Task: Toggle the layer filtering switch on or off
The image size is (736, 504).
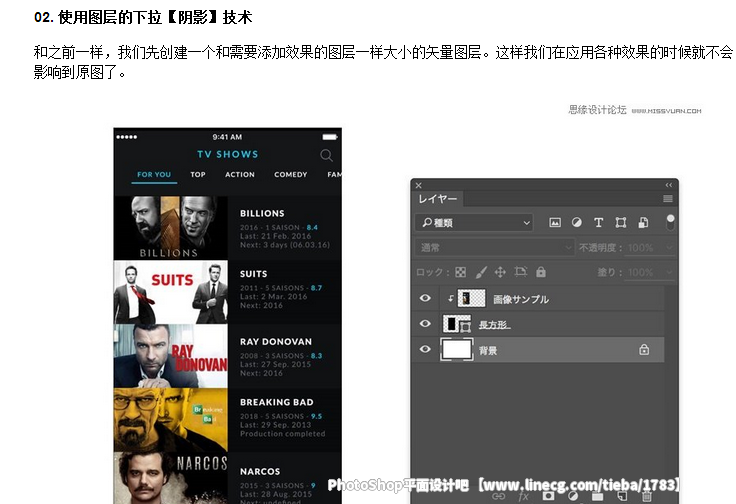Action: [670, 222]
